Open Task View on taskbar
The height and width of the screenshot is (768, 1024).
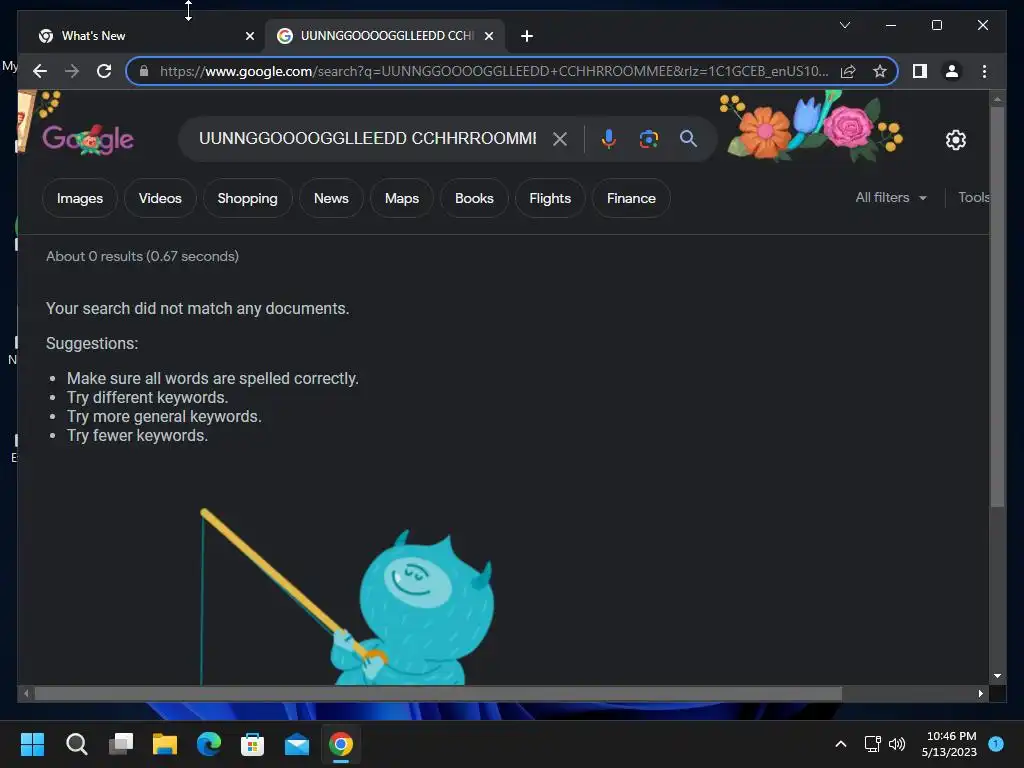click(121, 744)
